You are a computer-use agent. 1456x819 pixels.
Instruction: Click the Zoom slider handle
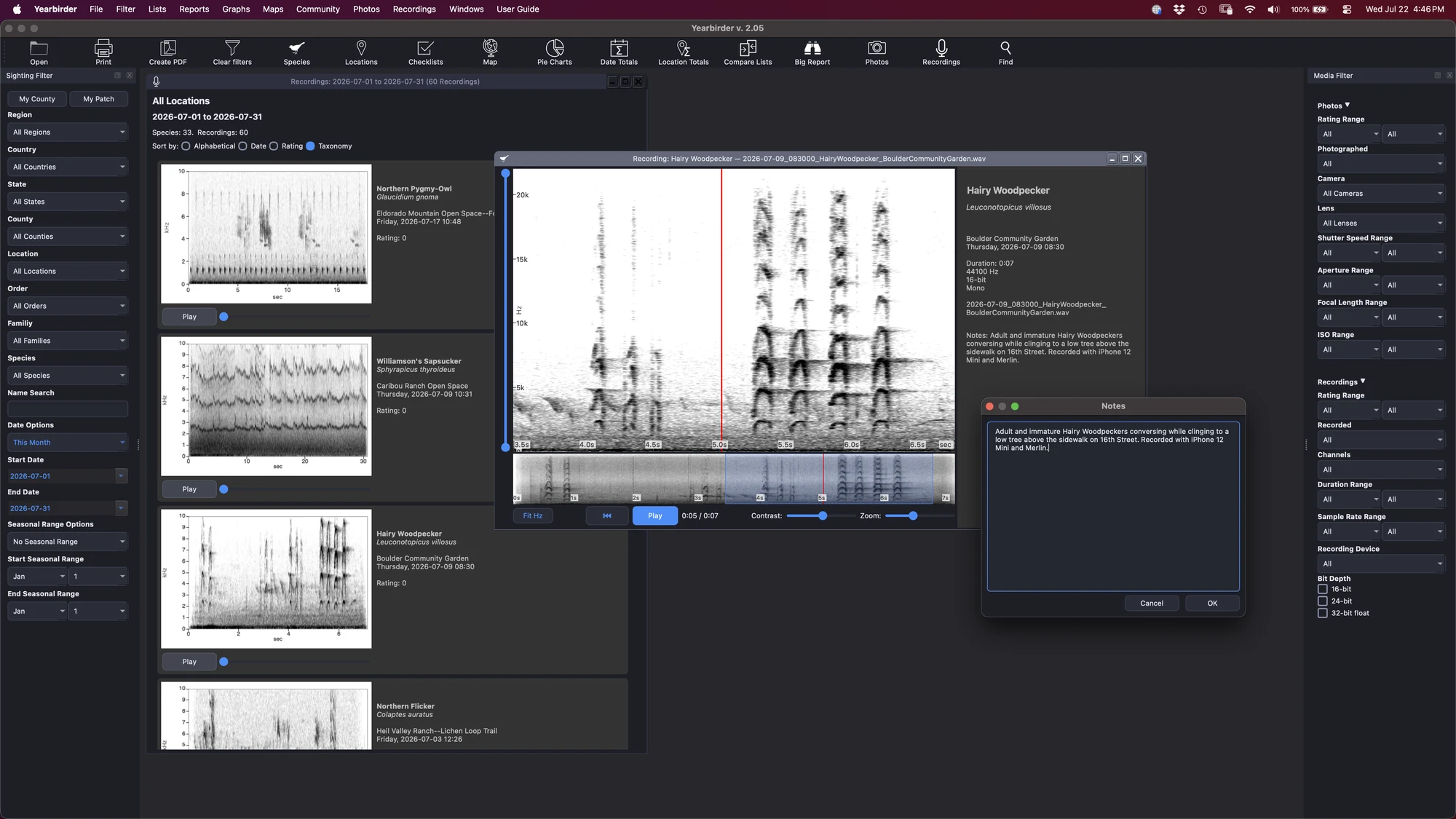click(913, 516)
